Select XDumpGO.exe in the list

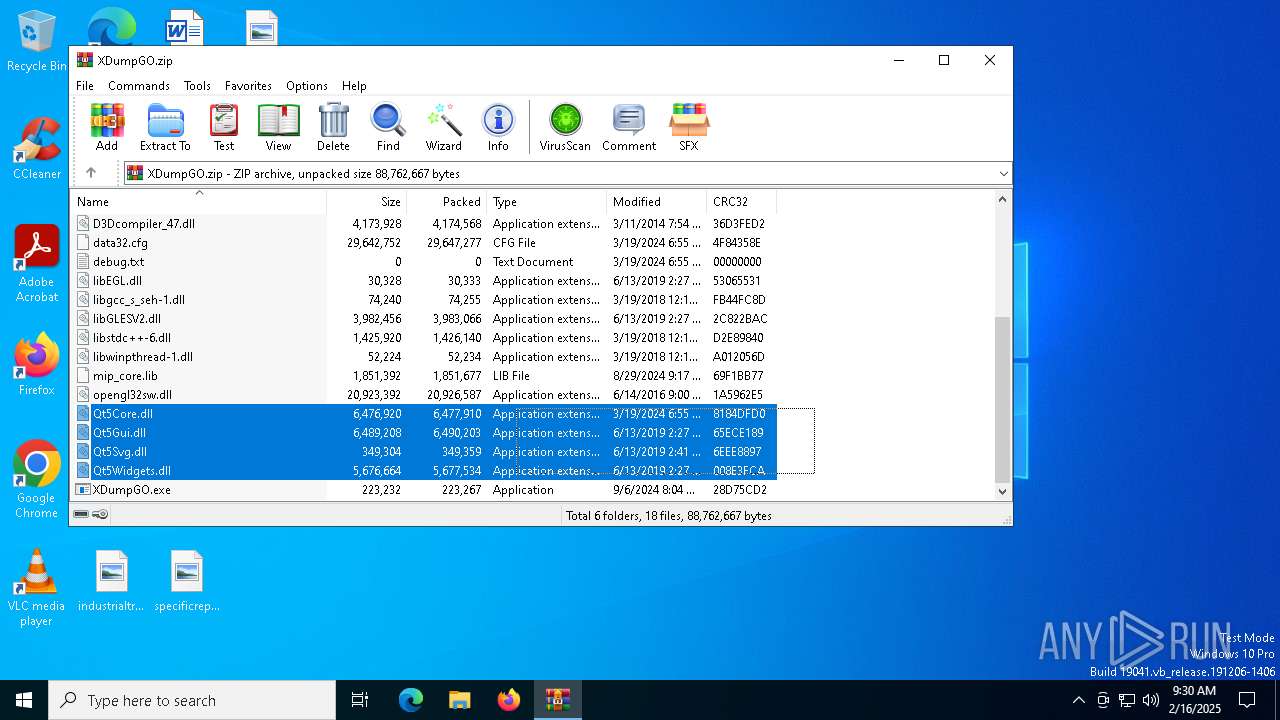424,490
